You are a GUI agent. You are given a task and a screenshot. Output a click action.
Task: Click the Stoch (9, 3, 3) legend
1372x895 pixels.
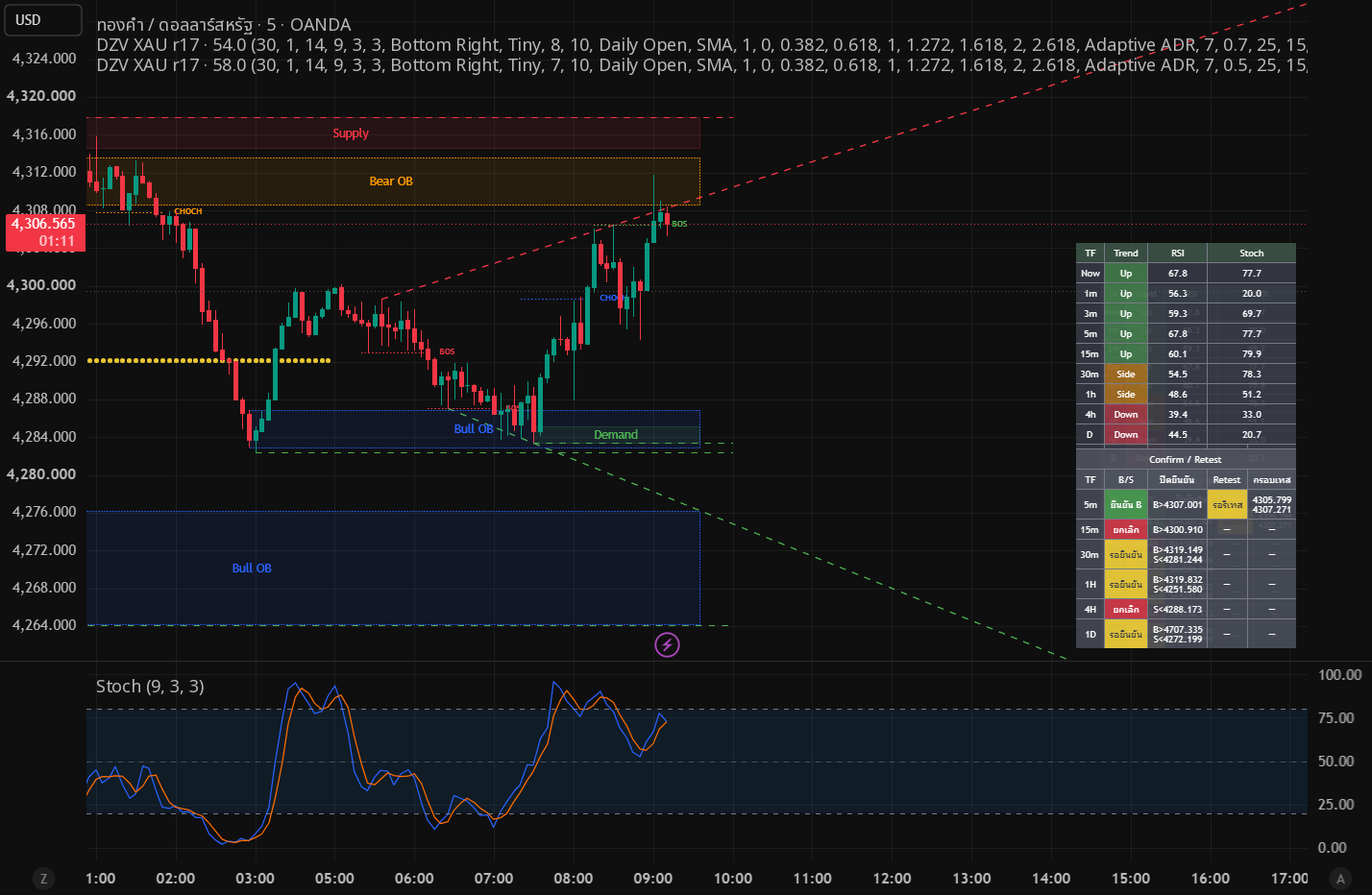[x=150, y=686]
